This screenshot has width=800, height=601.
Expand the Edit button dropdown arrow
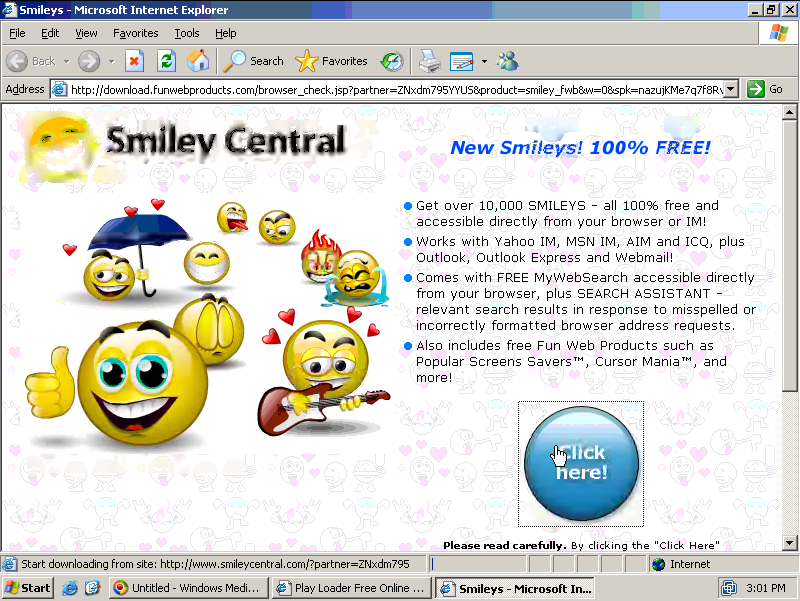484,62
